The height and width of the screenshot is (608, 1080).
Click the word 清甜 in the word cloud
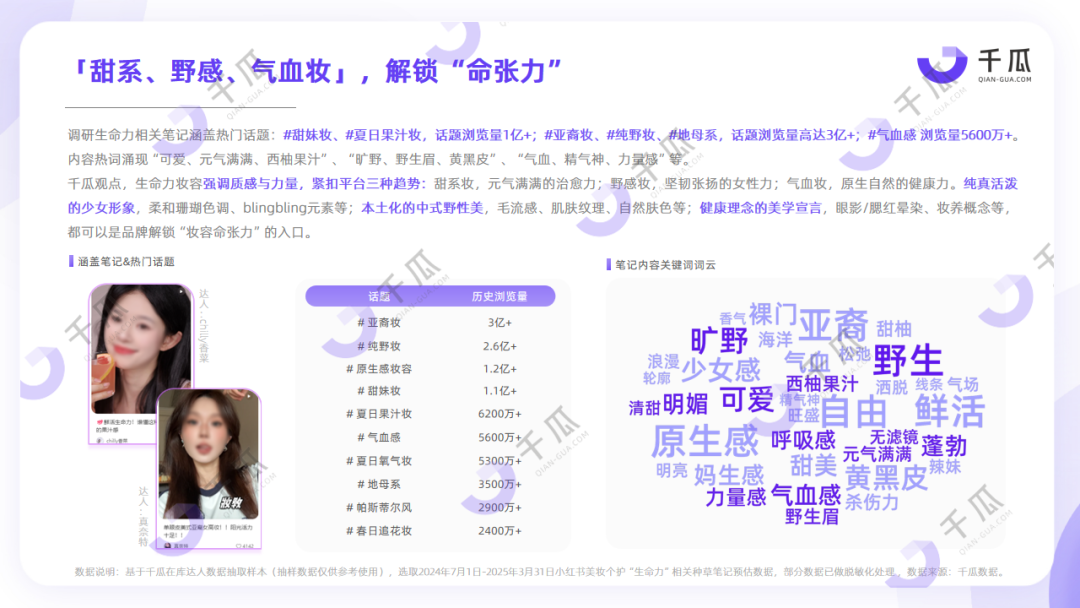(644, 408)
